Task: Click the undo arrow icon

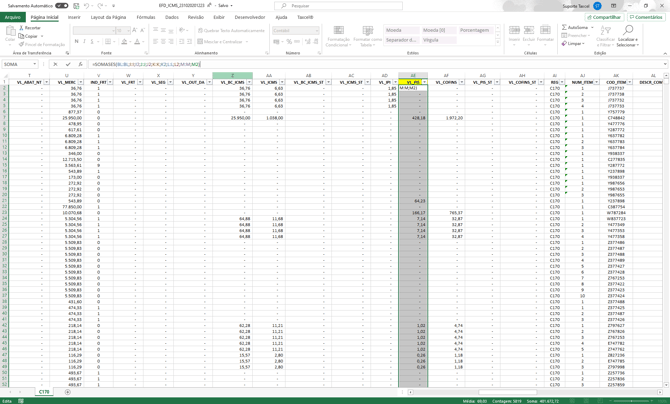Action: coord(86,6)
